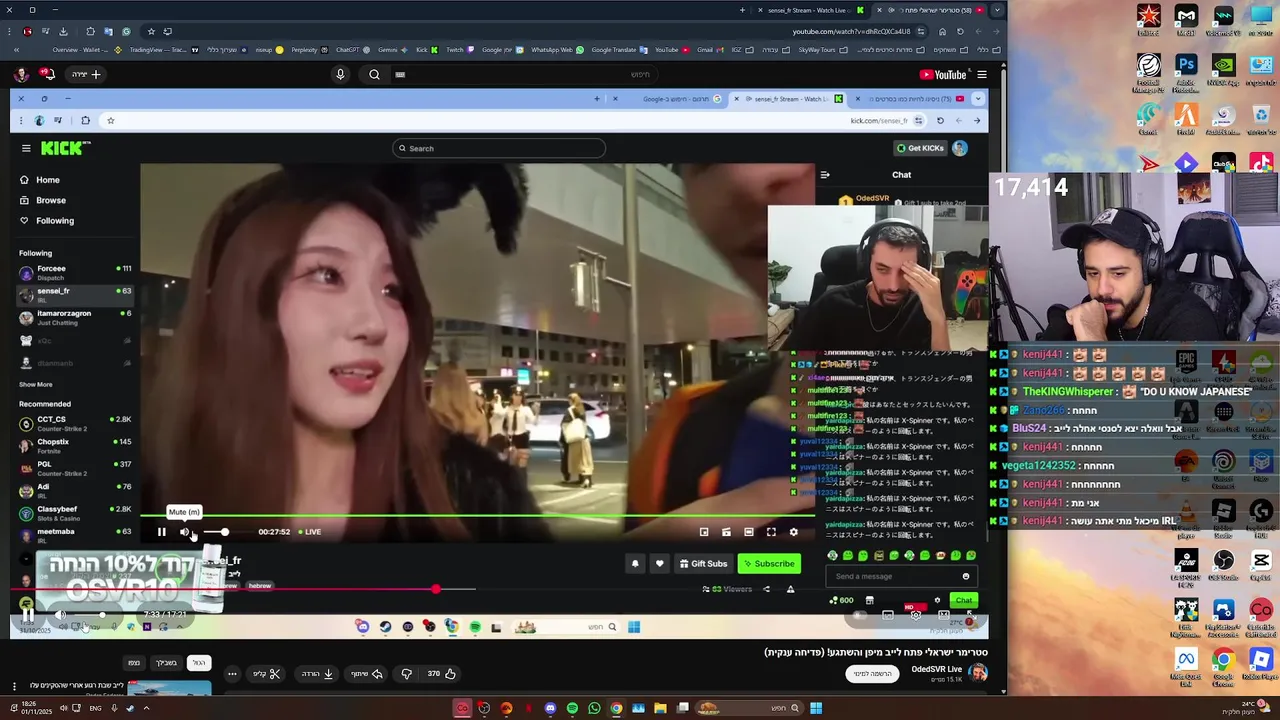Open Kick hamburger menu
The image size is (1280, 720).
click(26, 148)
